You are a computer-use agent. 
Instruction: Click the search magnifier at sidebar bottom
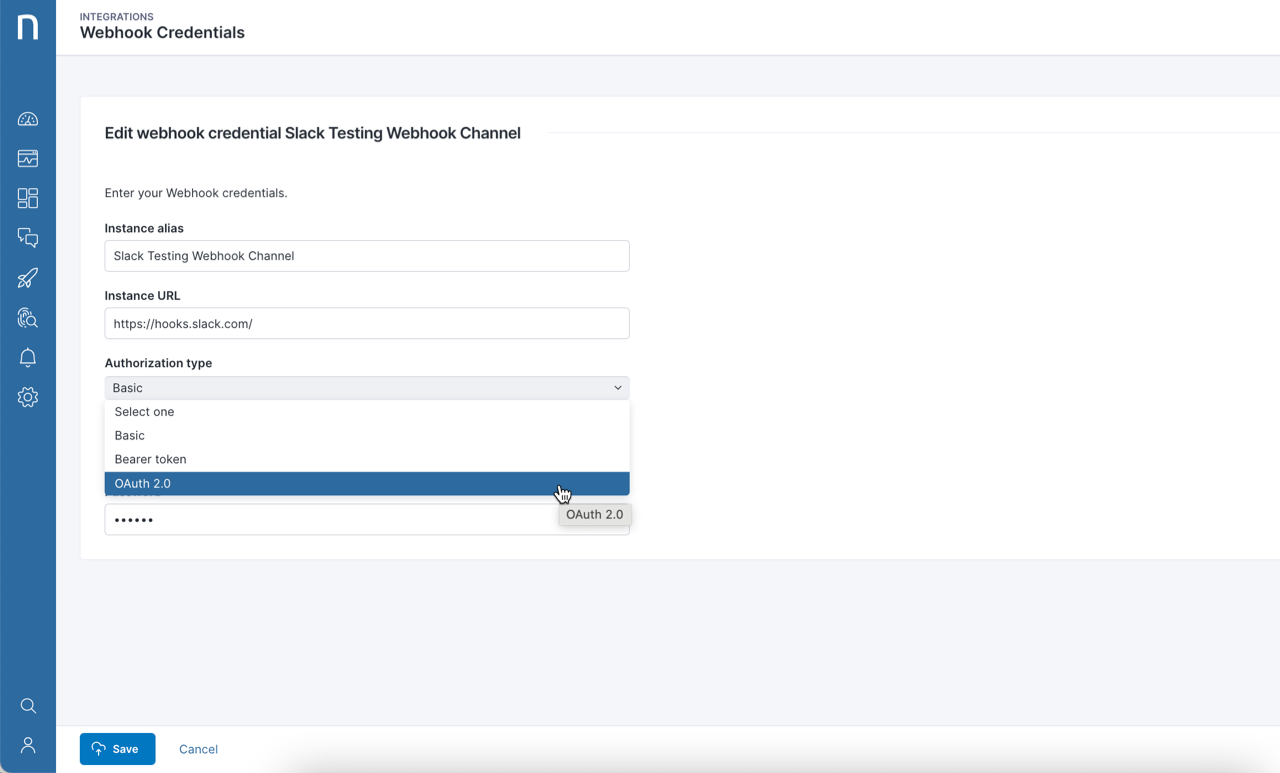(x=27, y=705)
